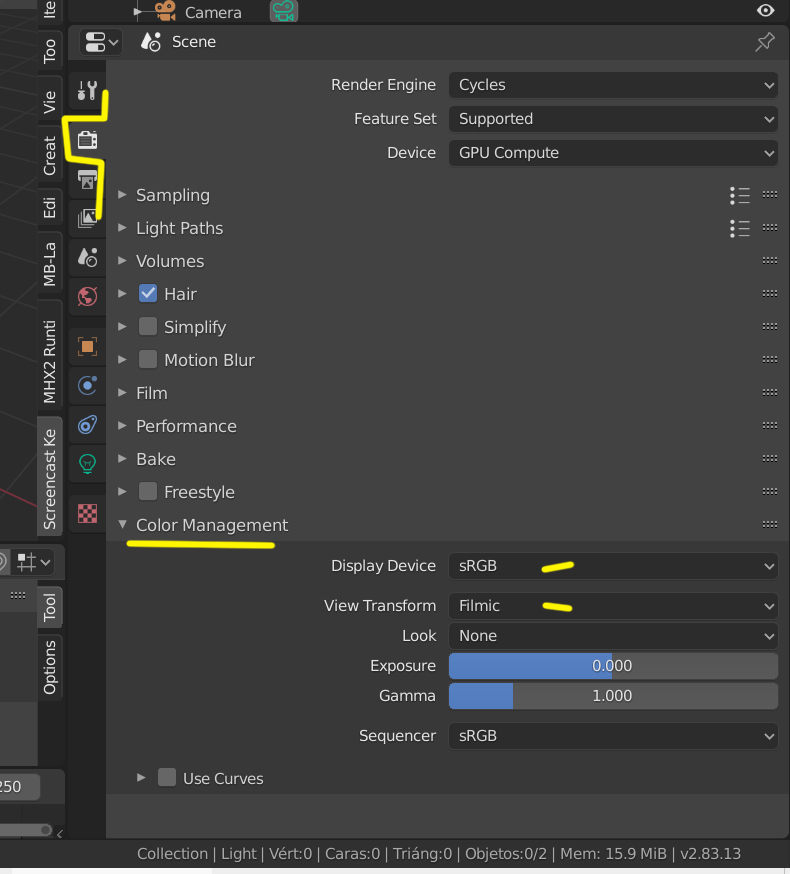Switch to the Options vertical tab
Screen dimensions: 790x874
click(x=50, y=667)
